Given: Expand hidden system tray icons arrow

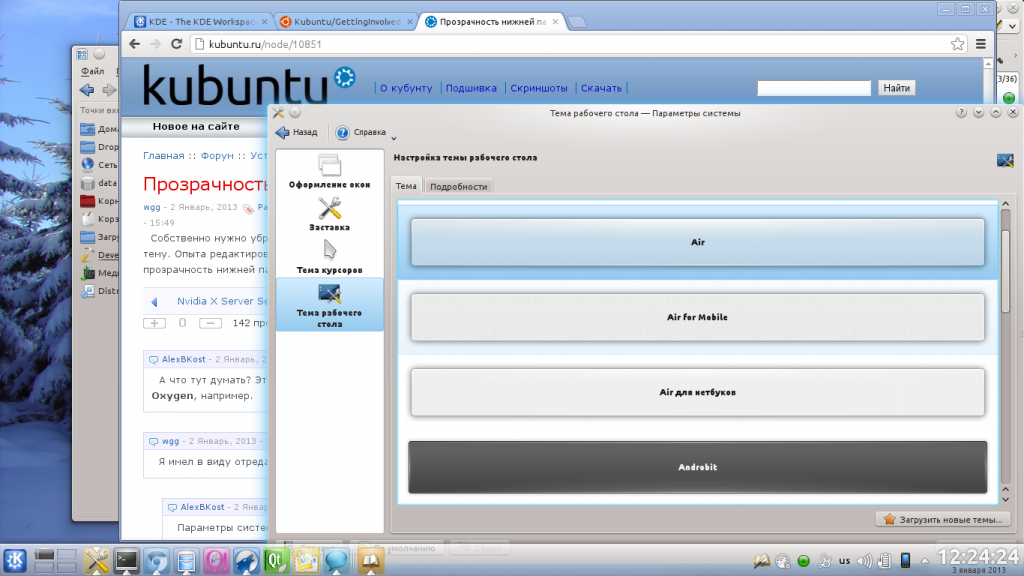Looking at the screenshot, I should [925, 560].
